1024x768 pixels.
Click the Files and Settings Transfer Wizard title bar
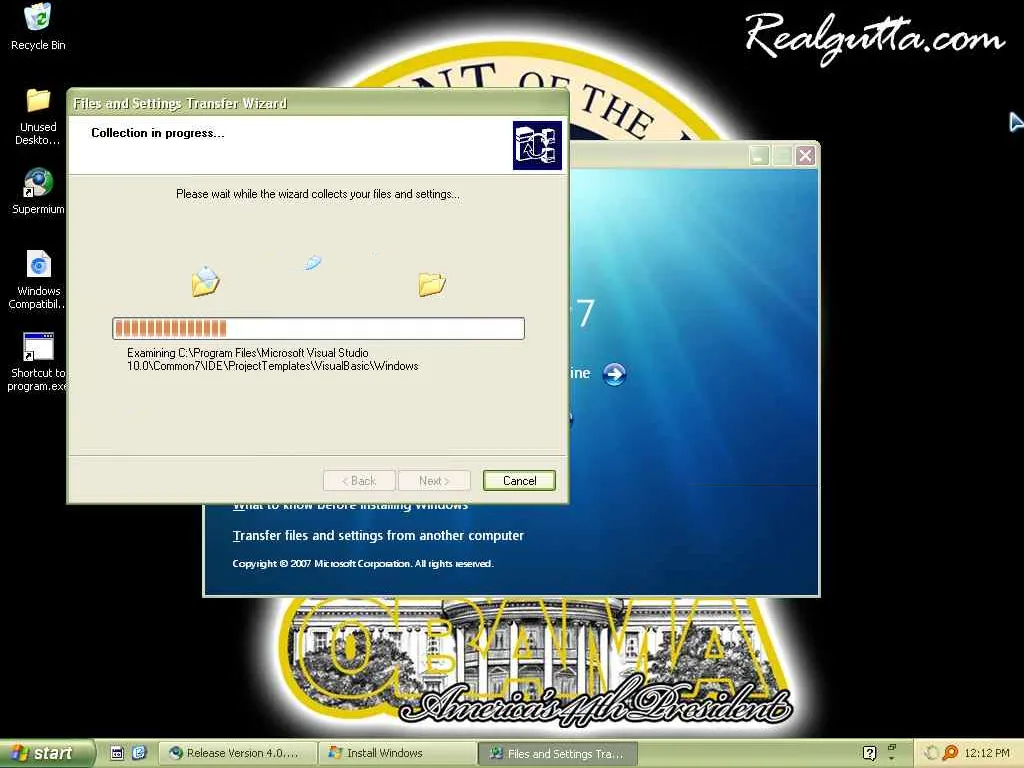pos(318,103)
